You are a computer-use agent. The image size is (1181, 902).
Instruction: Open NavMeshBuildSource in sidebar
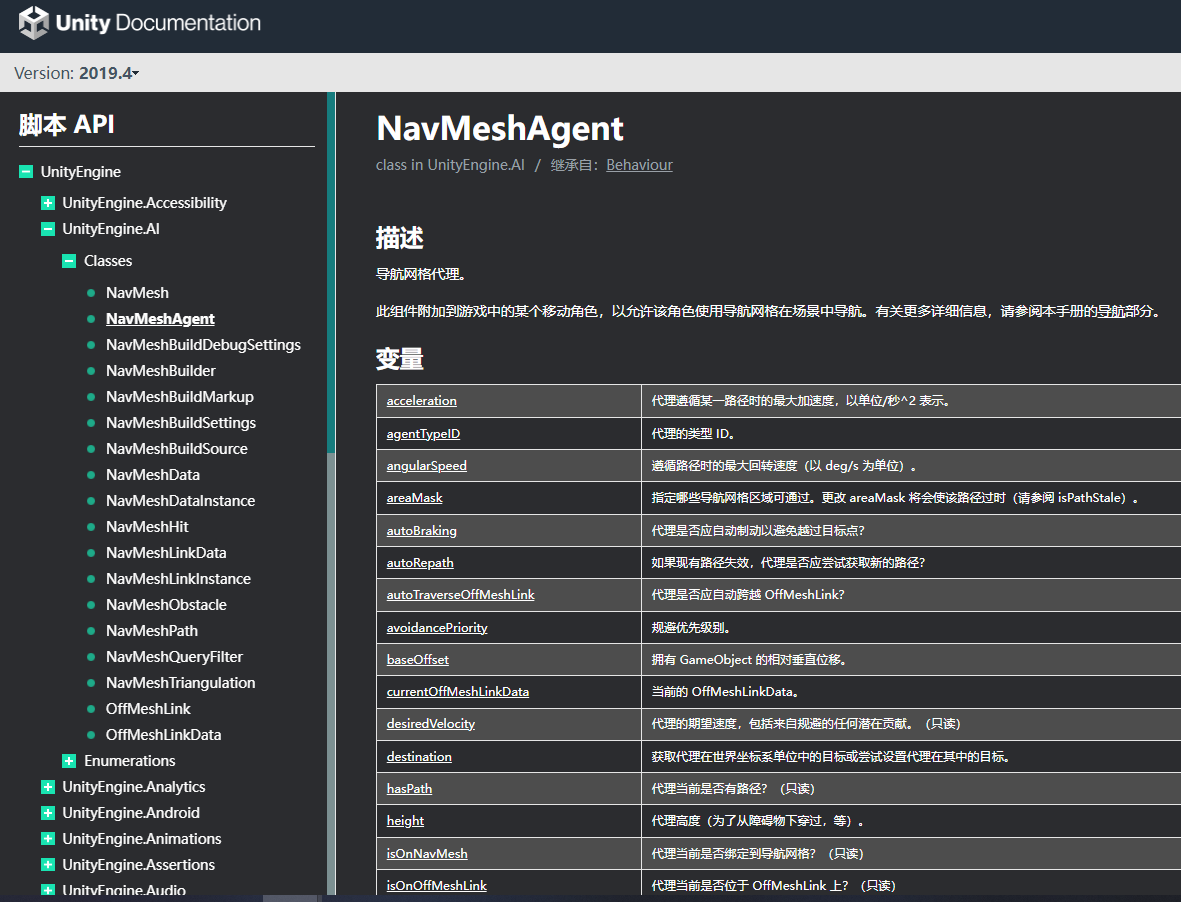176,449
